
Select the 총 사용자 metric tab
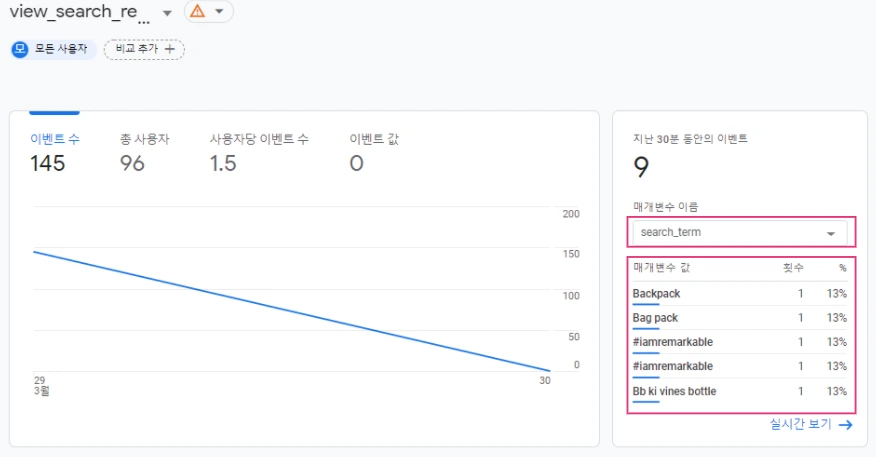click(144, 153)
